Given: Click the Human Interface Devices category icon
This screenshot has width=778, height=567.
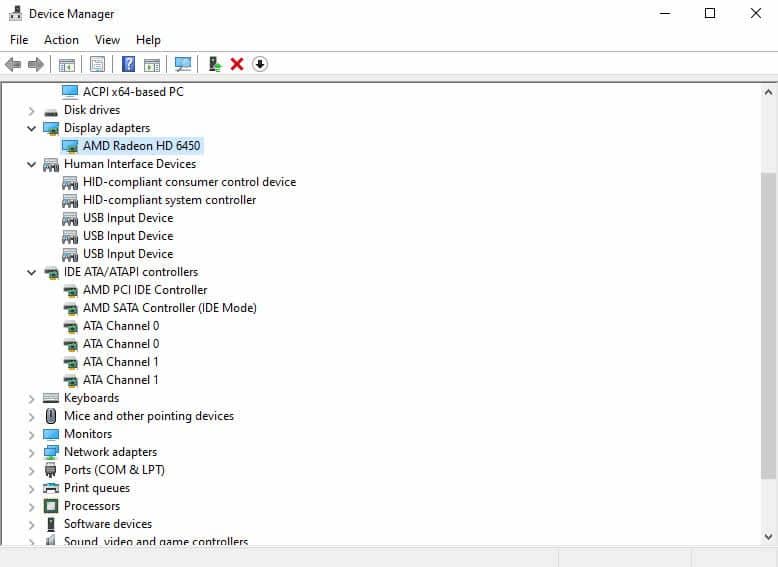Looking at the screenshot, I should tap(51, 165).
